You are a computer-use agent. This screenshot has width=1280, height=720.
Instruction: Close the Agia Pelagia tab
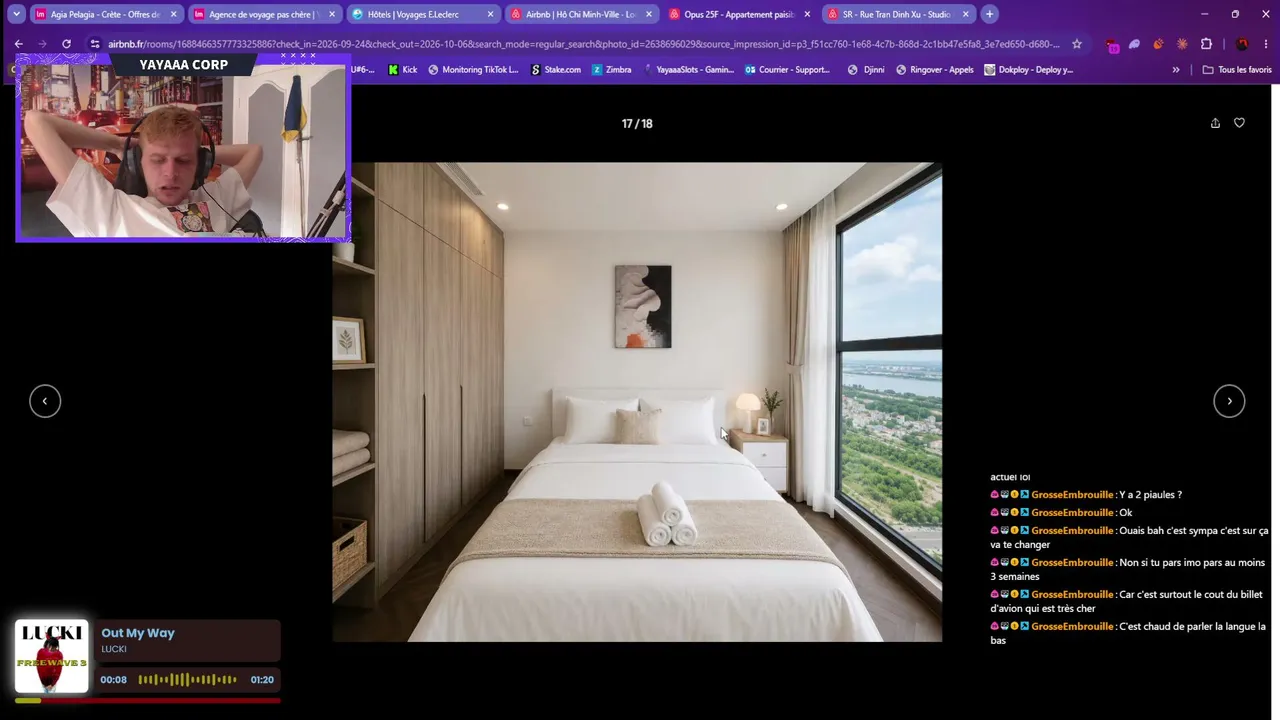(x=174, y=14)
